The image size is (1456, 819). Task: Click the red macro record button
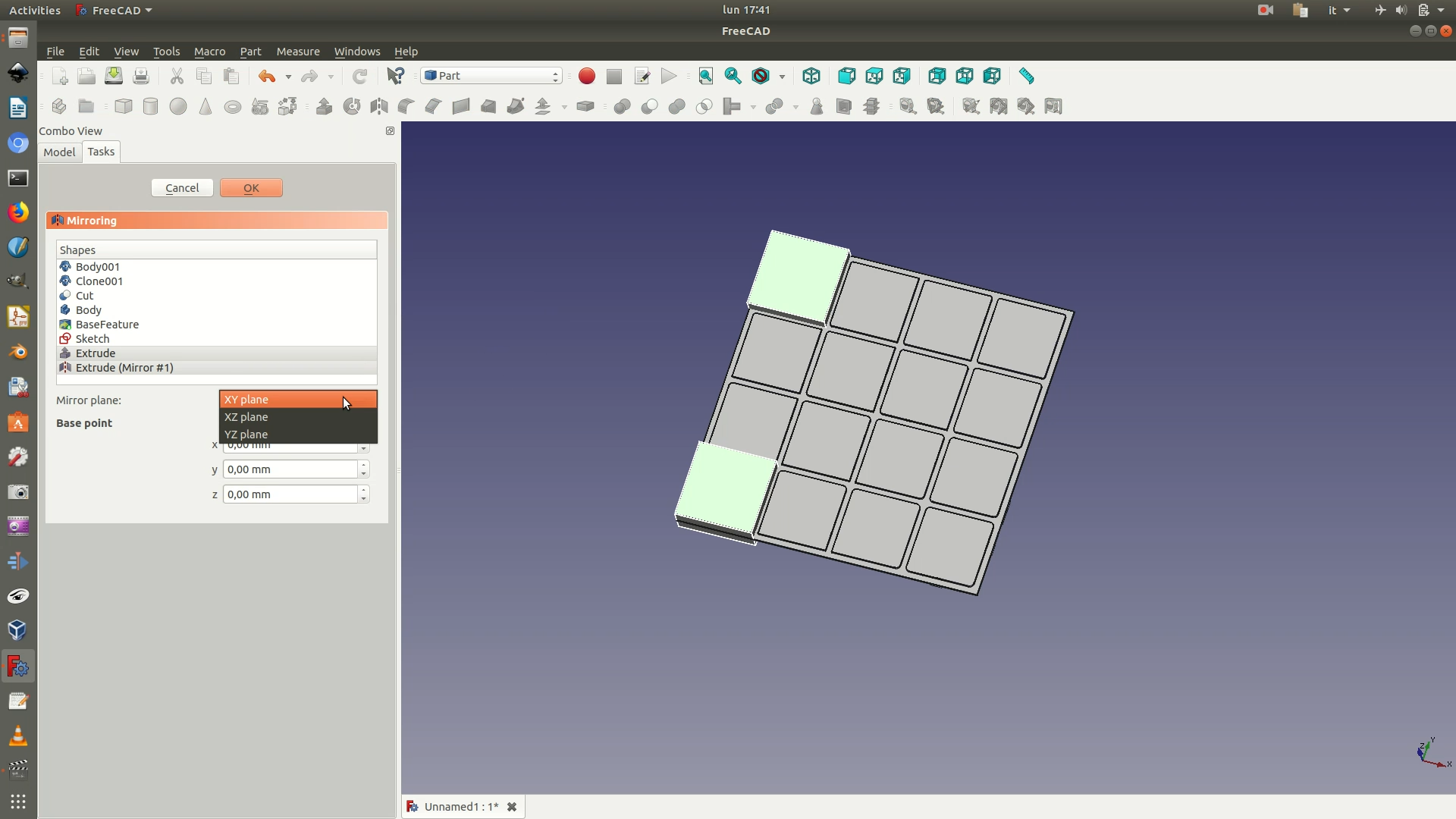tap(586, 76)
